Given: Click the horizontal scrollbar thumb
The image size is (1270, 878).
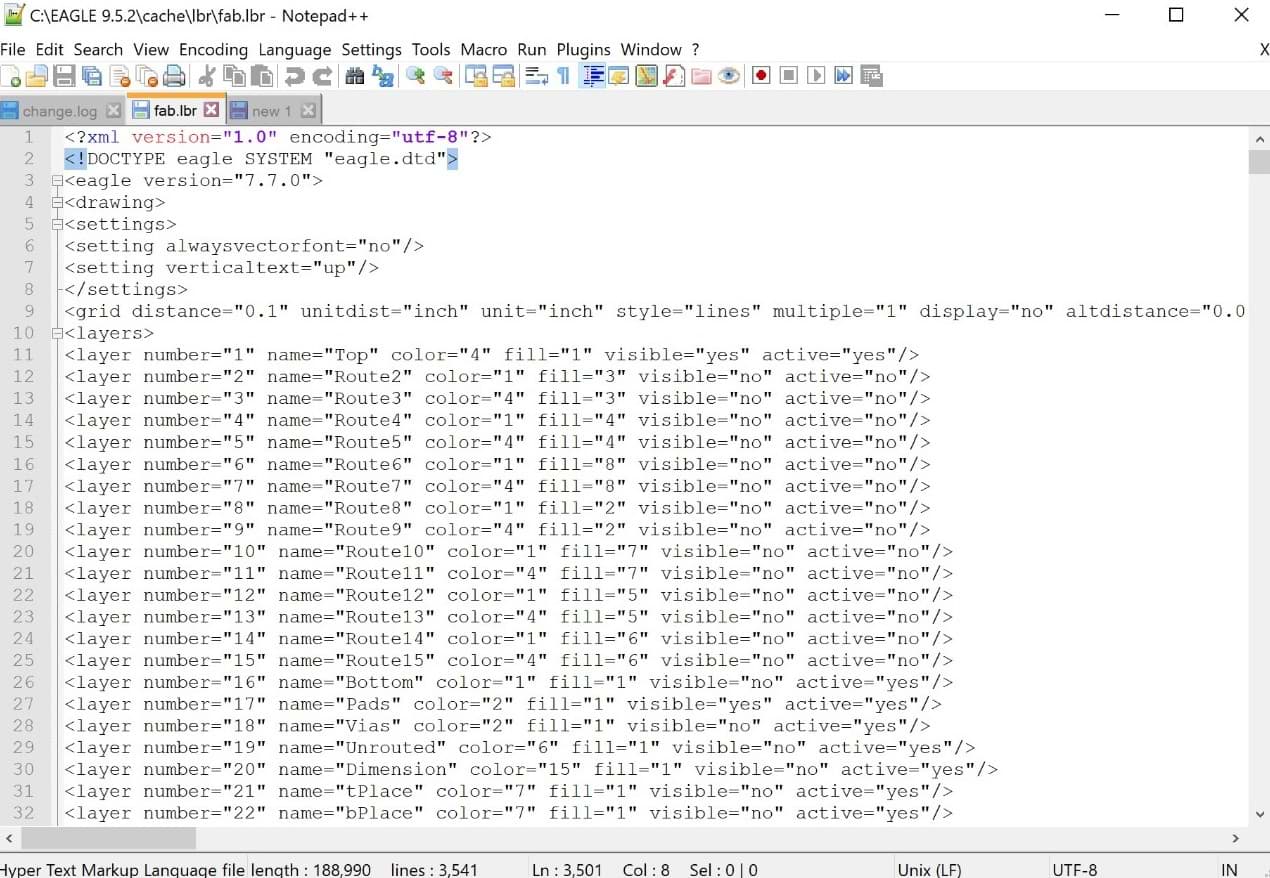Looking at the screenshot, I should tap(108, 838).
